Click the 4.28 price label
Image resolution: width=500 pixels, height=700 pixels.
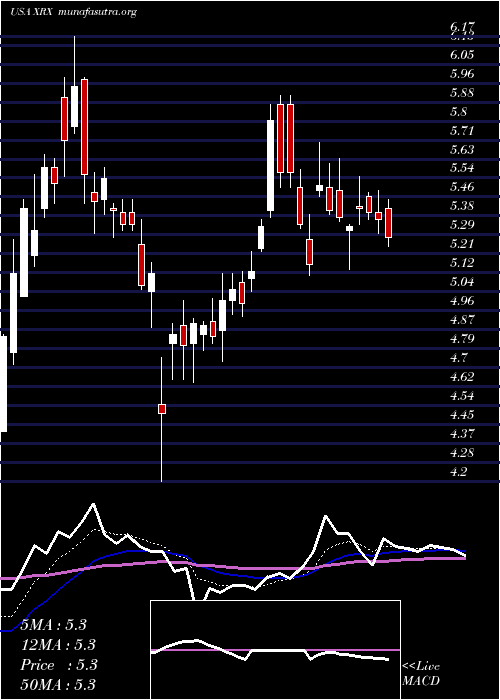pos(462,453)
